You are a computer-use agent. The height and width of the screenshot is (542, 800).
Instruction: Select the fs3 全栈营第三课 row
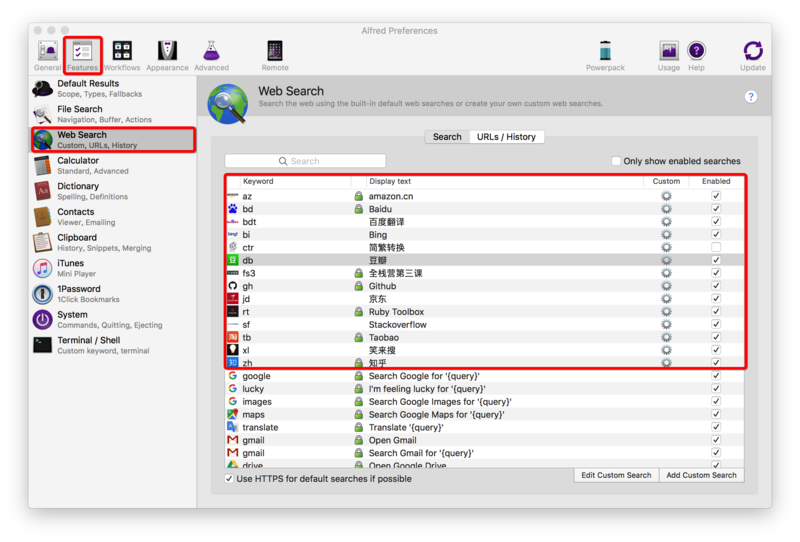pos(485,273)
